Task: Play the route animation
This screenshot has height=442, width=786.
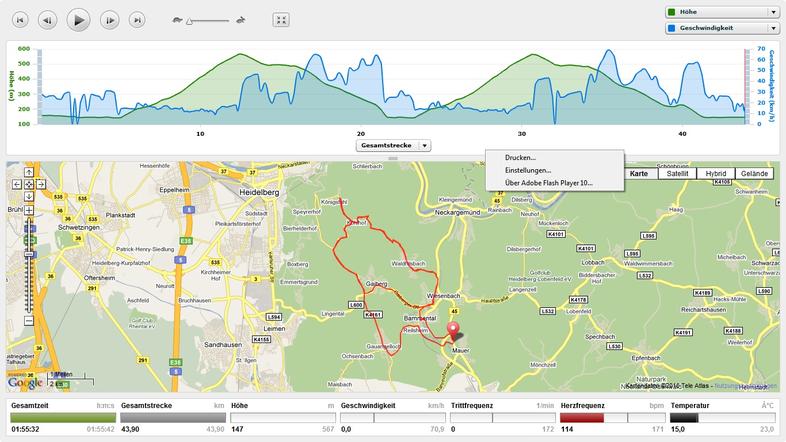Action: tap(79, 20)
